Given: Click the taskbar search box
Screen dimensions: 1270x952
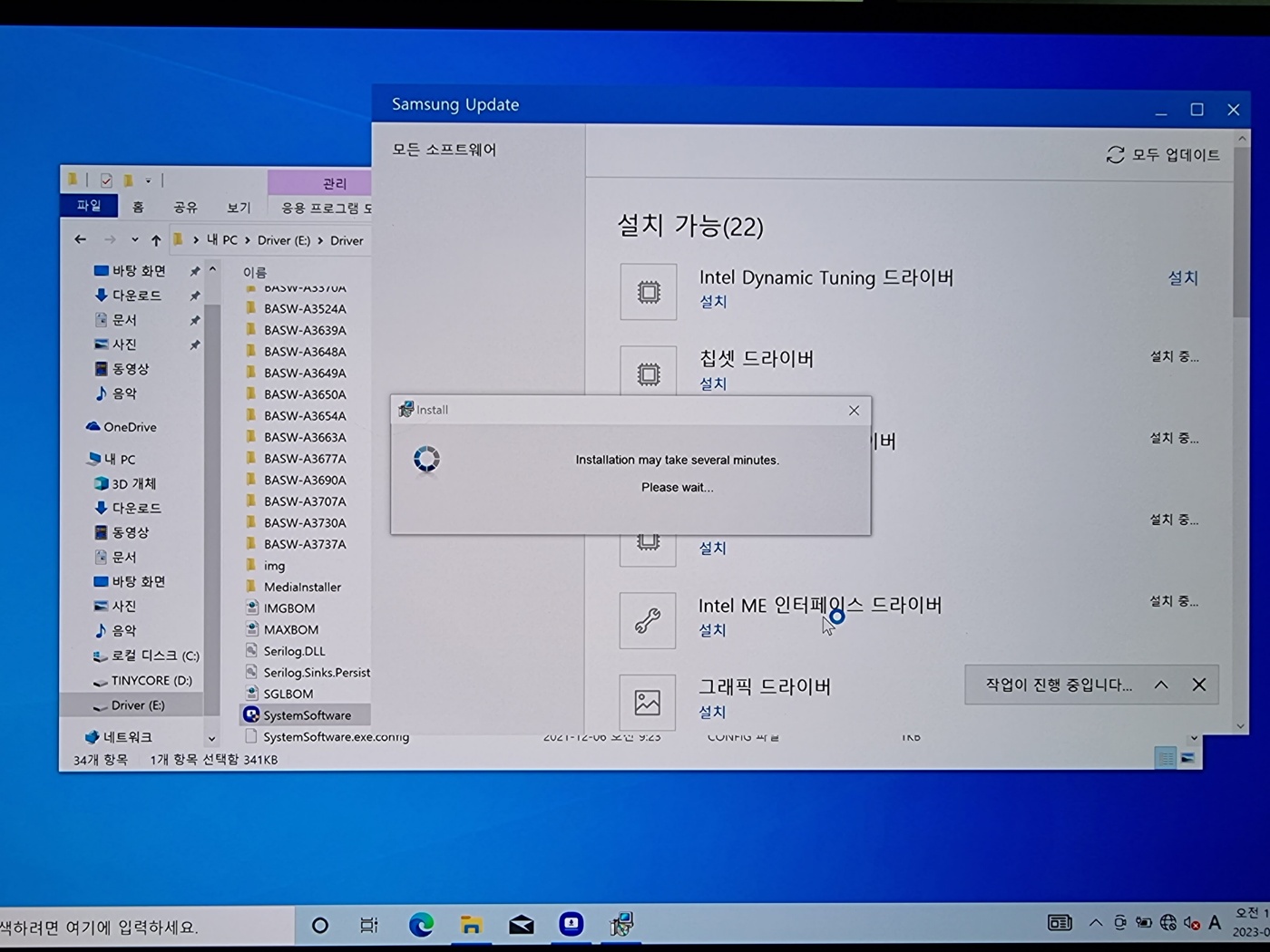Looking at the screenshot, I should click(145, 927).
